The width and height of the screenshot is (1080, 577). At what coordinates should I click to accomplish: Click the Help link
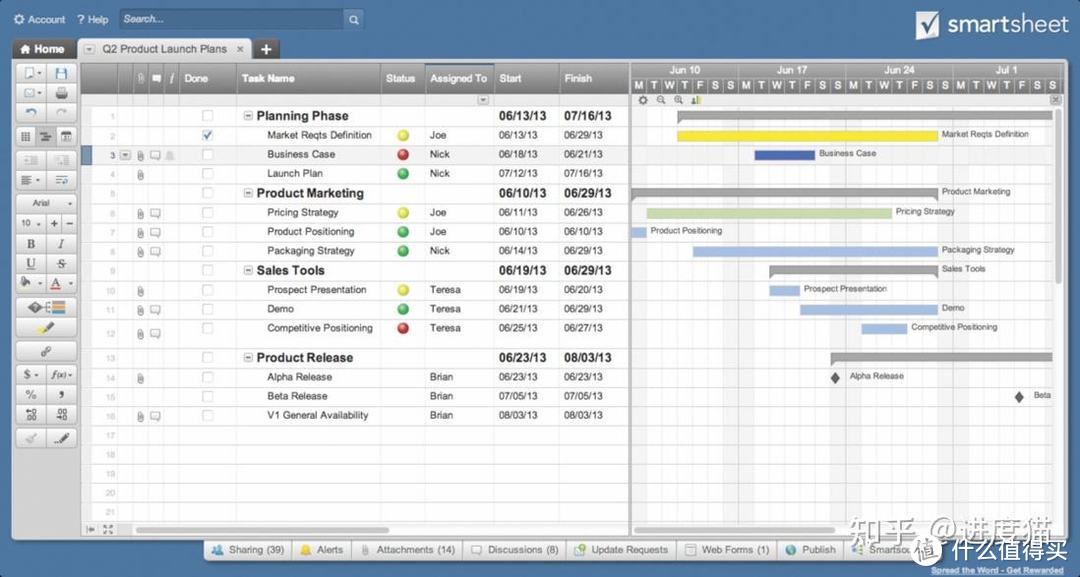(x=92, y=19)
